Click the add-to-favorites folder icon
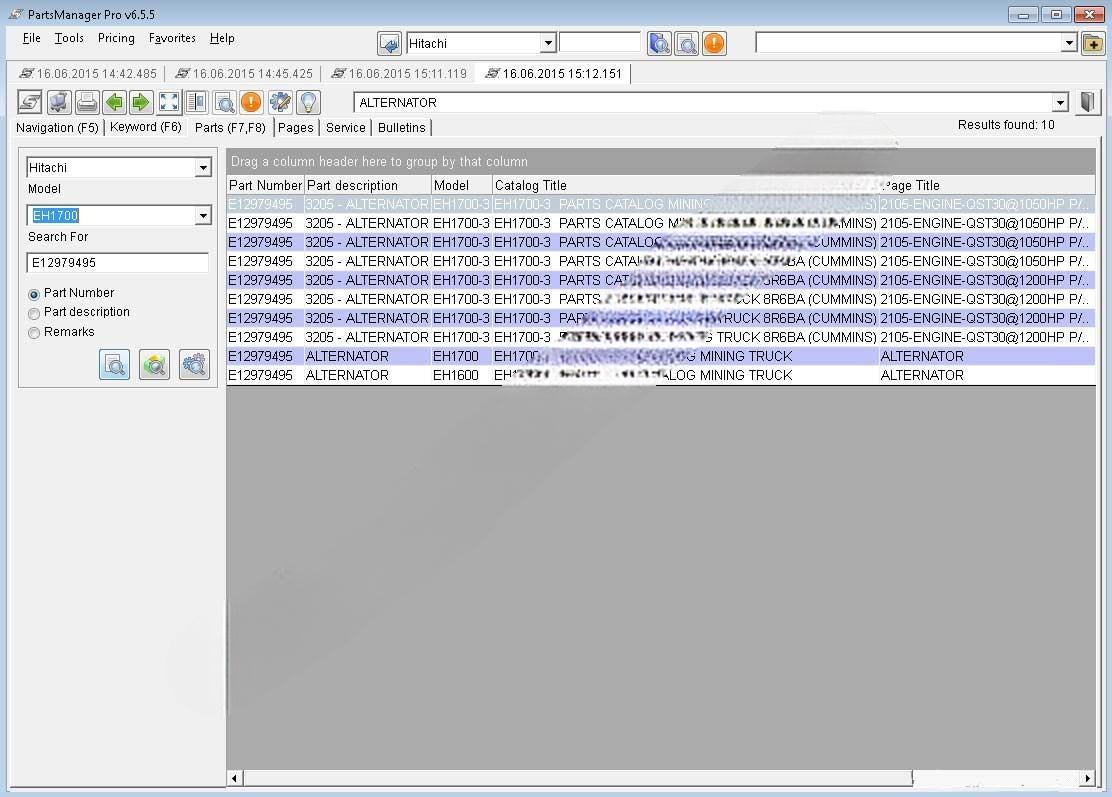 point(1094,43)
